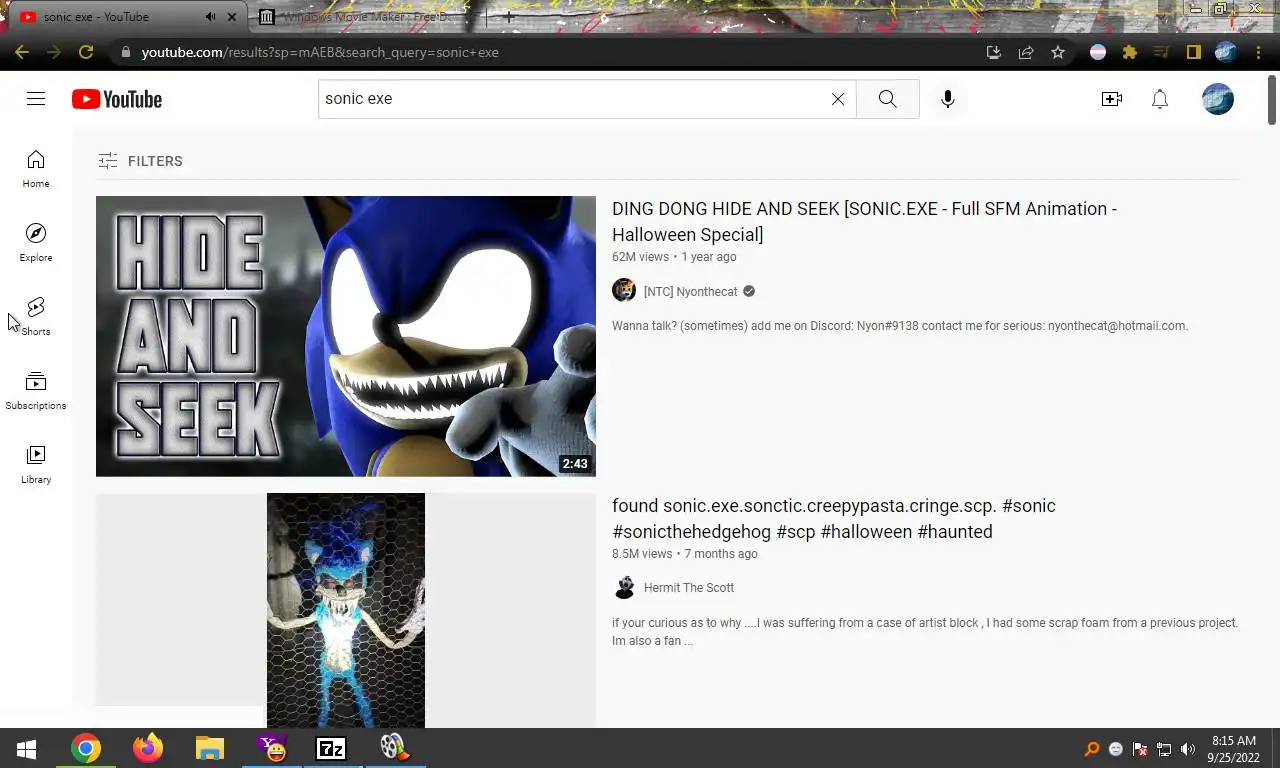Screen dimensions: 1280x768
Task: Open 7-Zip from the taskbar
Action: (331, 748)
